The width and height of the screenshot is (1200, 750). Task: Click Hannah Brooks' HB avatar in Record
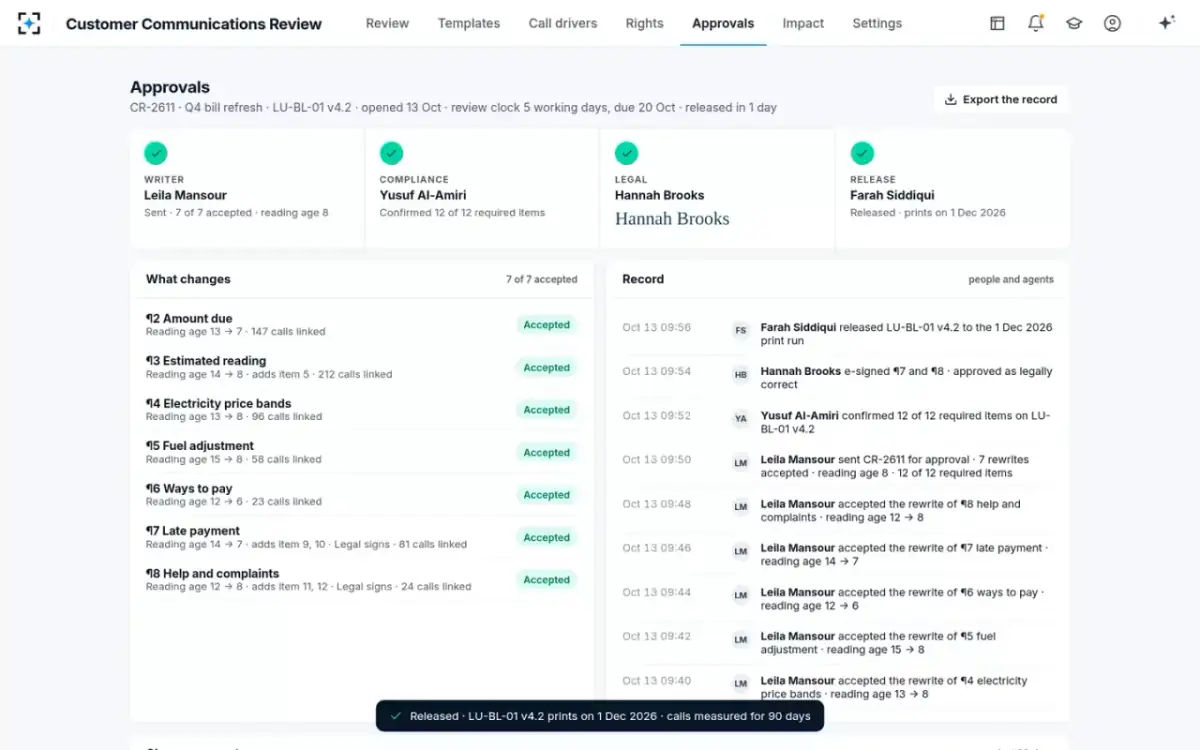(741, 375)
